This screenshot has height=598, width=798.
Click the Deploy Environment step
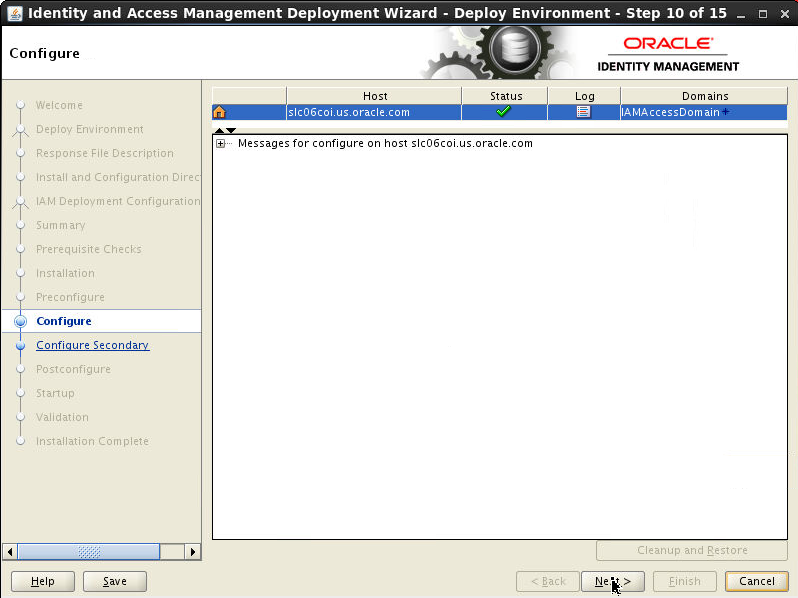90,129
